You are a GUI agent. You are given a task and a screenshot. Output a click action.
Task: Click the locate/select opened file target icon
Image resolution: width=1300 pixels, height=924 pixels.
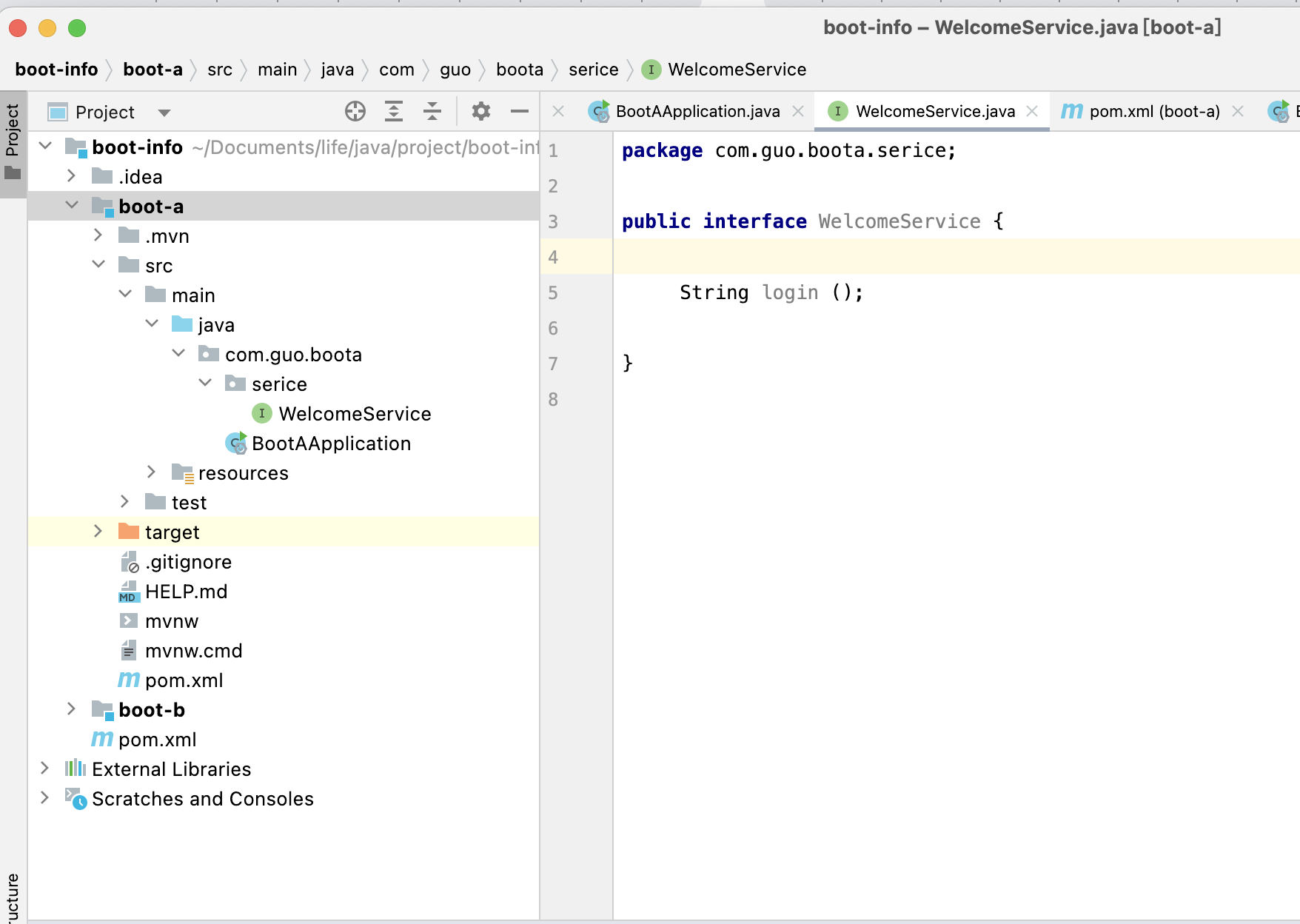click(355, 112)
